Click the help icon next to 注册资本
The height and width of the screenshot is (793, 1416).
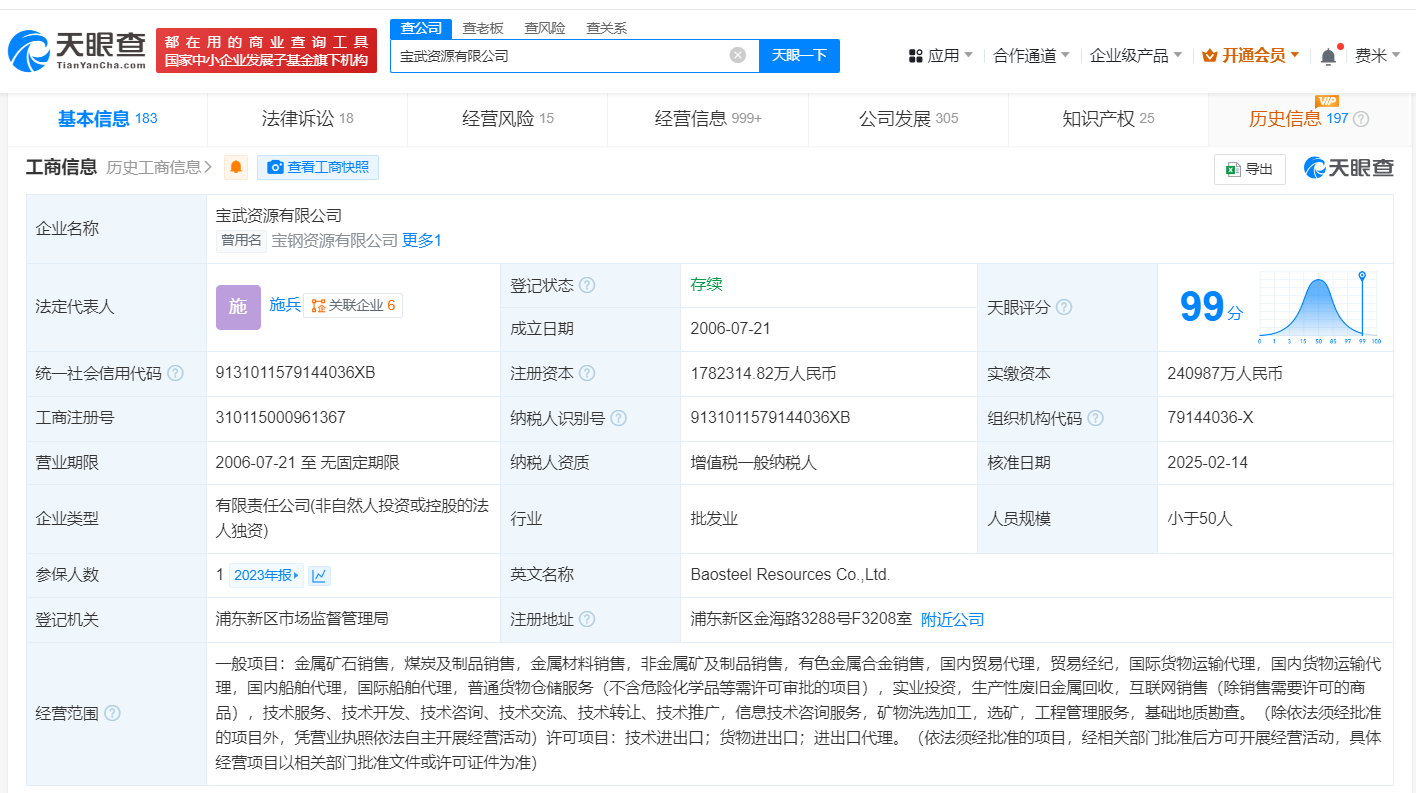(x=587, y=373)
